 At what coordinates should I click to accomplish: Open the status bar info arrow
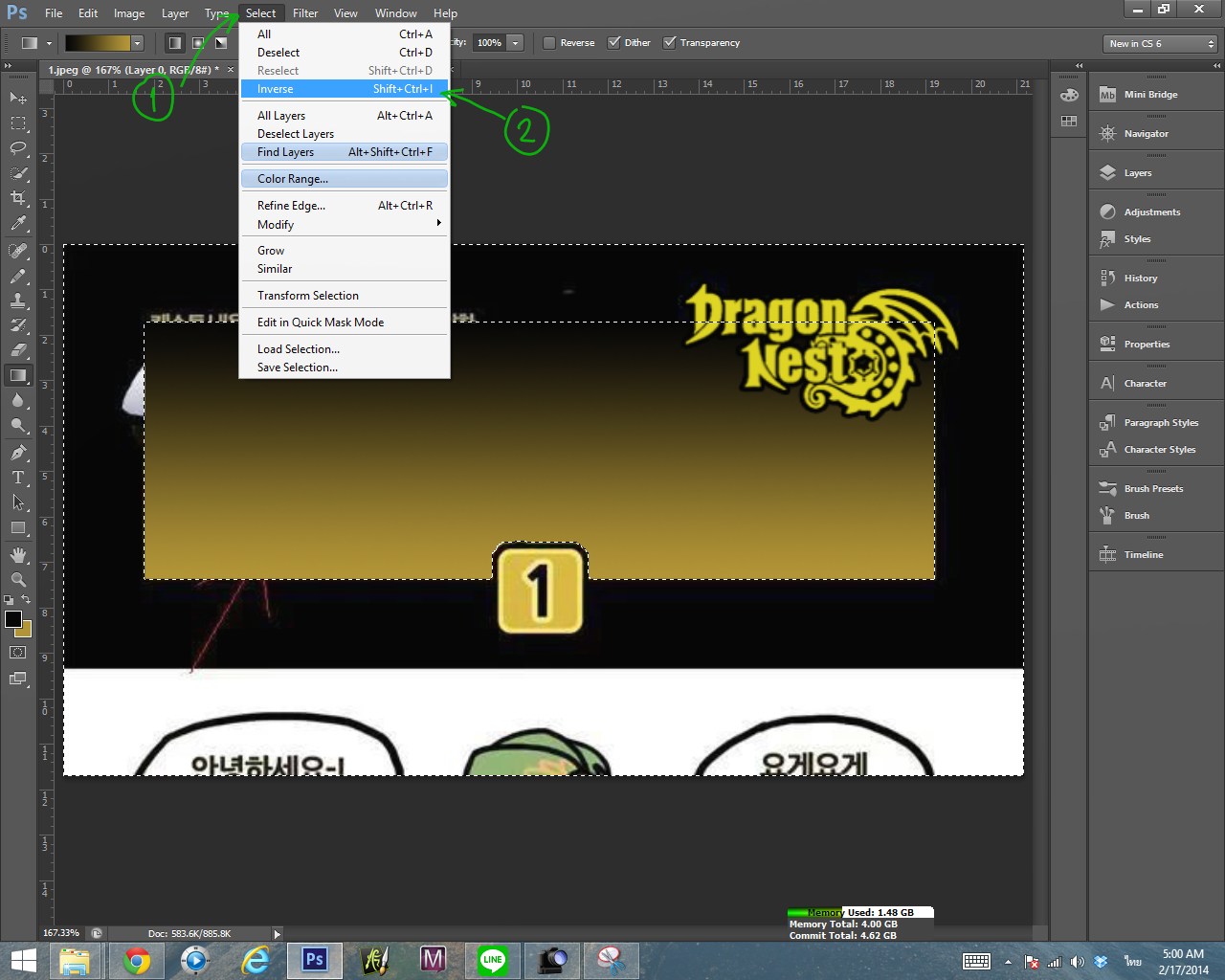[278, 934]
